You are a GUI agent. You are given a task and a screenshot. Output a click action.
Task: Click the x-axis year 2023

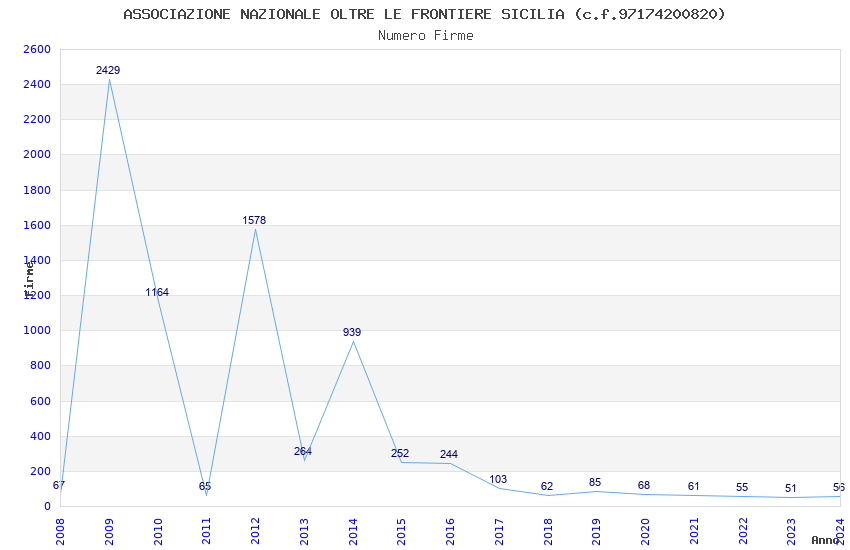pyautogui.click(x=791, y=531)
